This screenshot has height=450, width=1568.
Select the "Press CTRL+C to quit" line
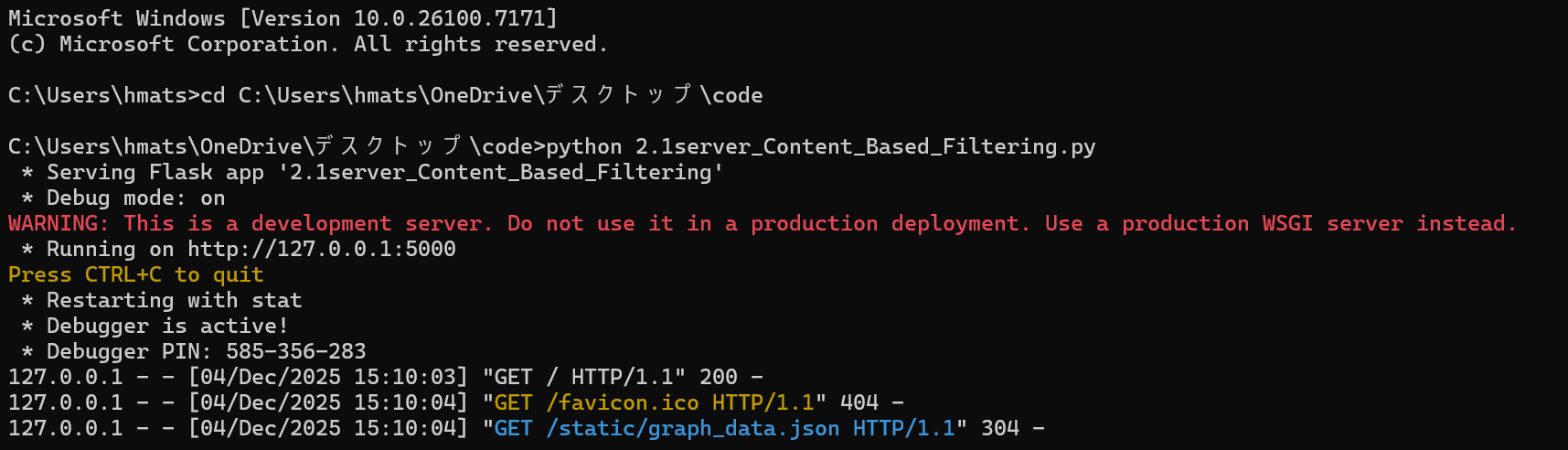[x=136, y=275]
